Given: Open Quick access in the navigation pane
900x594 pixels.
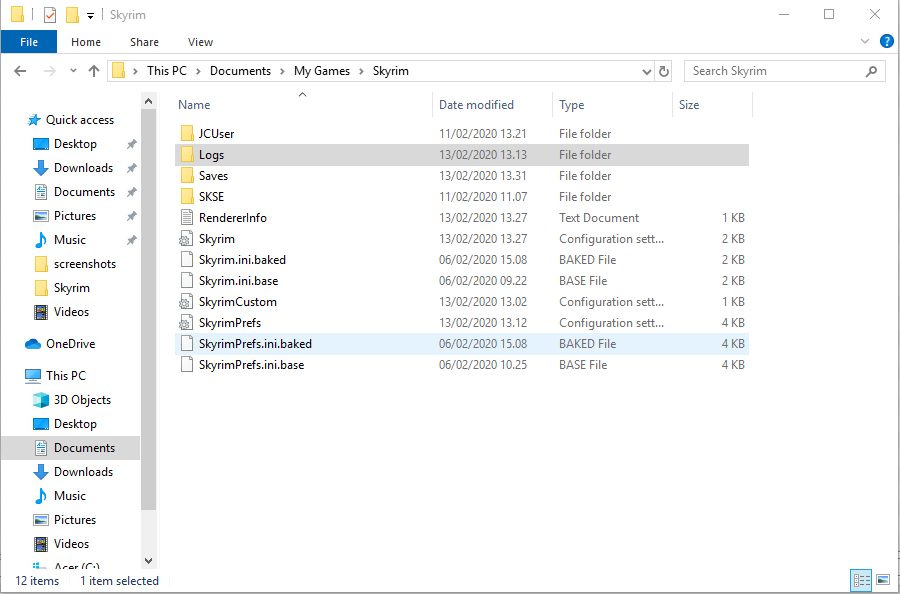Looking at the screenshot, I should pyautogui.click(x=80, y=120).
